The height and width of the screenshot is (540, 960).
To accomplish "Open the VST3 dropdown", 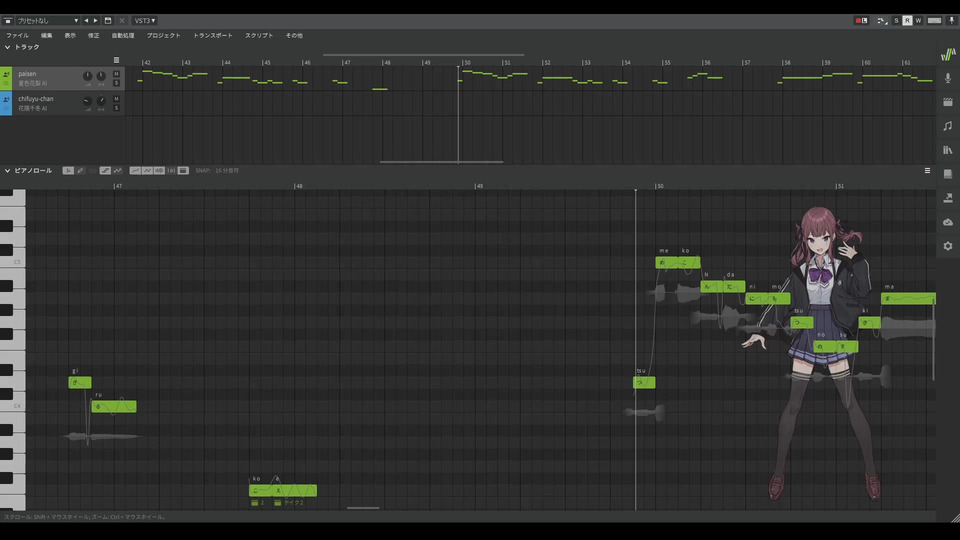I will pyautogui.click(x=144, y=20).
